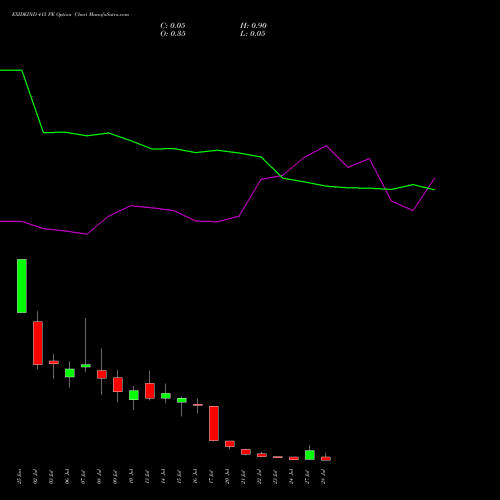Screen dimensions: 500x500
Task: Click the big red candlestick for 17 Jul
Action: (214, 423)
